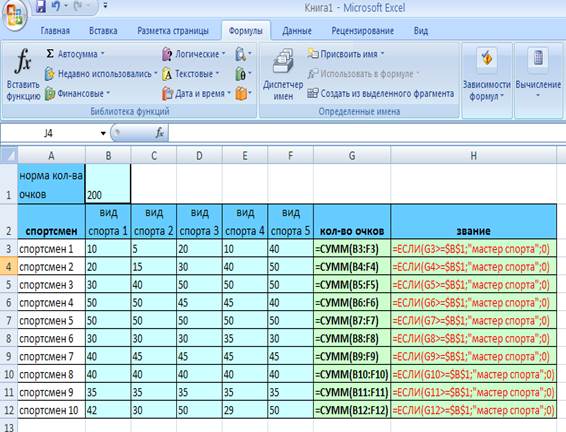The image size is (566, 432).
Task: Open Calculation (Вычисление) group
Action: [x=538, y=75]
